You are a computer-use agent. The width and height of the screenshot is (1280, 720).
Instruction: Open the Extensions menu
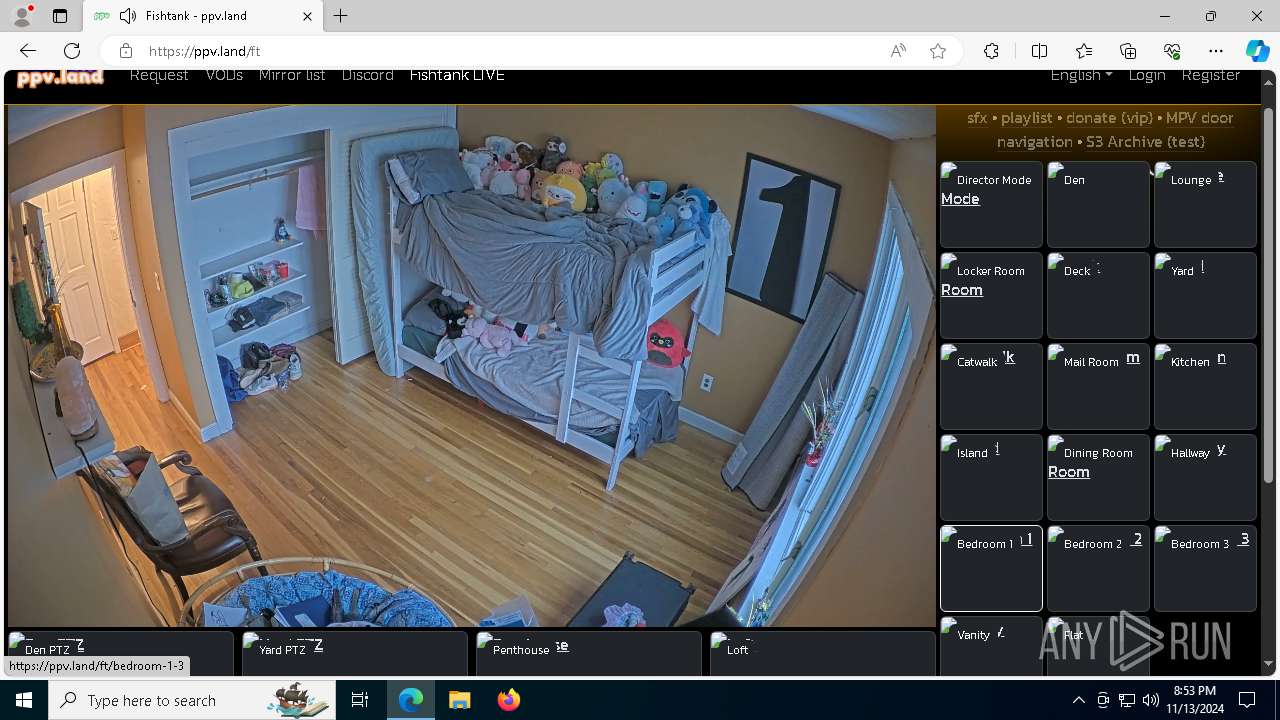coord(991,51)
